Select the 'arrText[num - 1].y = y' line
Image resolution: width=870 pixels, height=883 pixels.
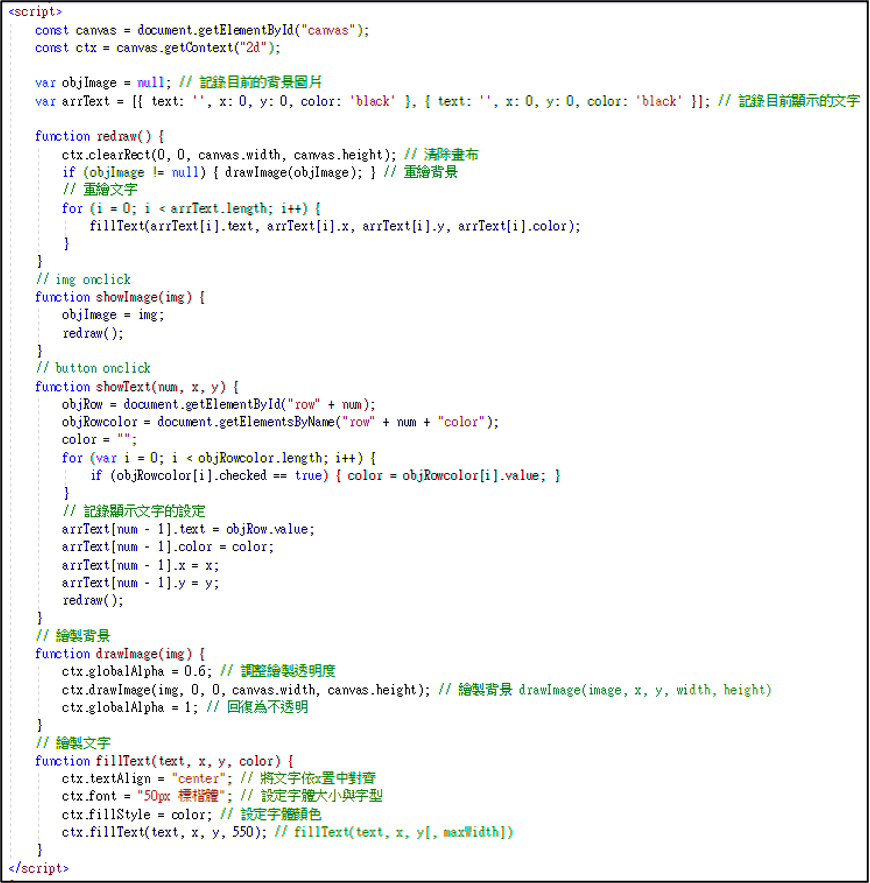click(140, 583)
